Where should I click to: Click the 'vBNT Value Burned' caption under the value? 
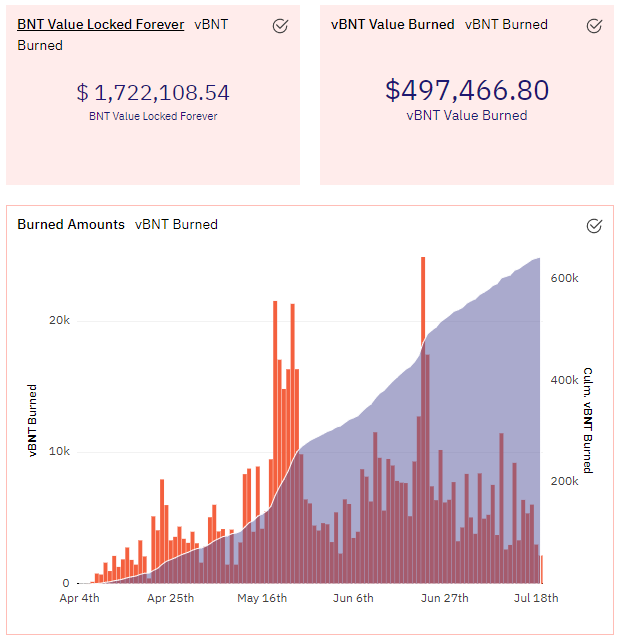click(x=467, y=115)
